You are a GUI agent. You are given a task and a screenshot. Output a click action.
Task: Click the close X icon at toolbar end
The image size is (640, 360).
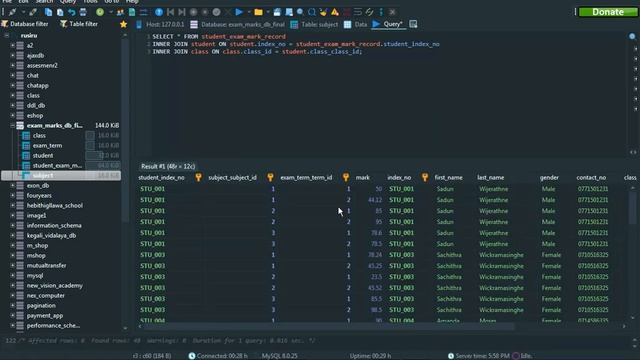pos(392,12)
